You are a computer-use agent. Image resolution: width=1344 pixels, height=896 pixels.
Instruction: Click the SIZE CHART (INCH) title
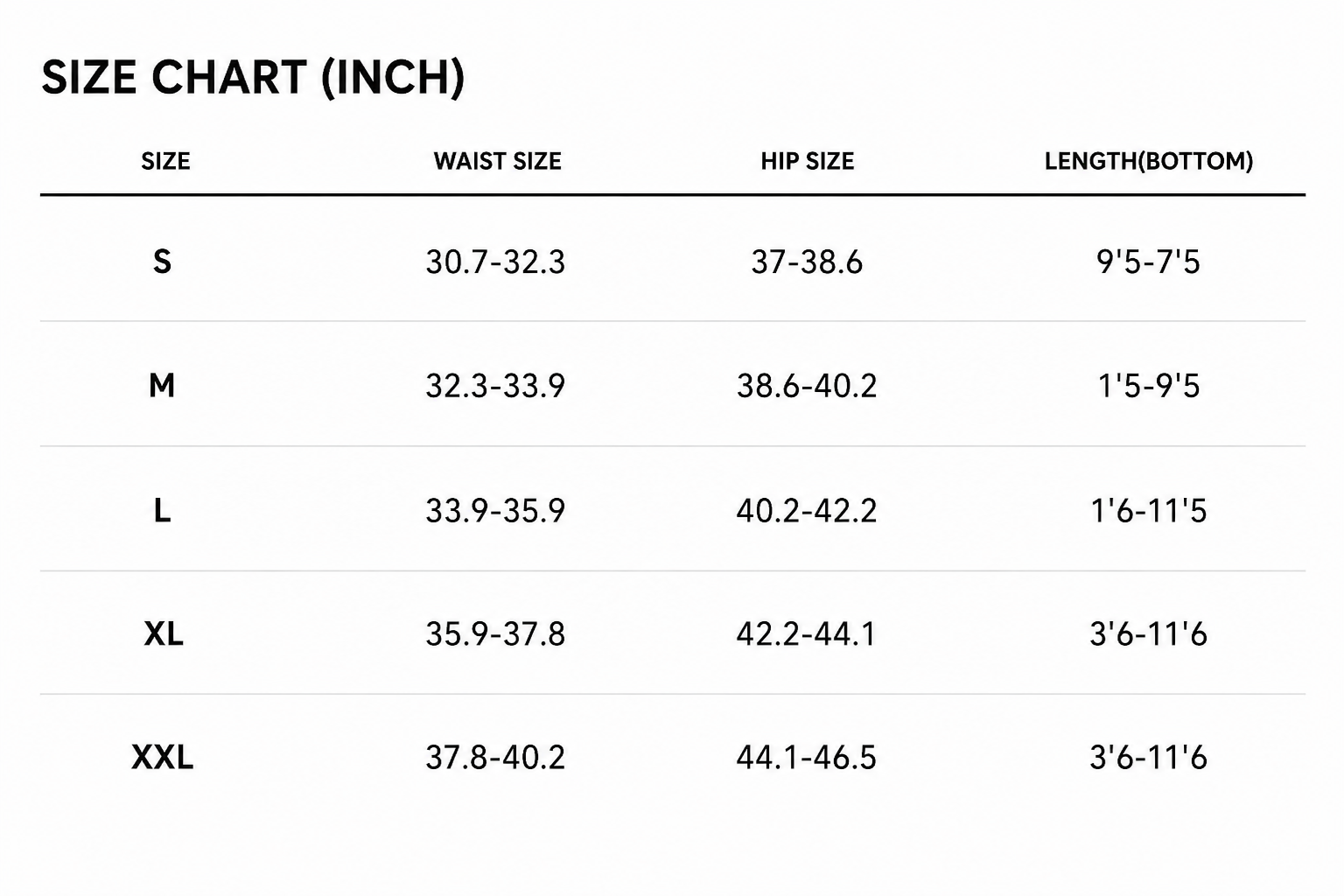coord(253,77)
